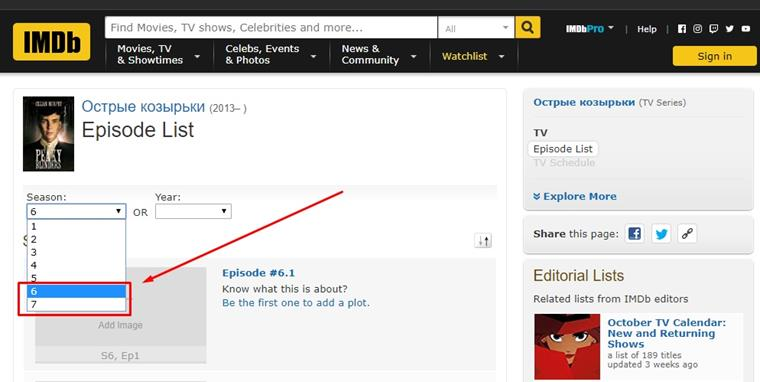Viewport: 760px width, 382px height.
Task: Open sidebar Острые козырьки TV Series link
Action: [584, 103]
